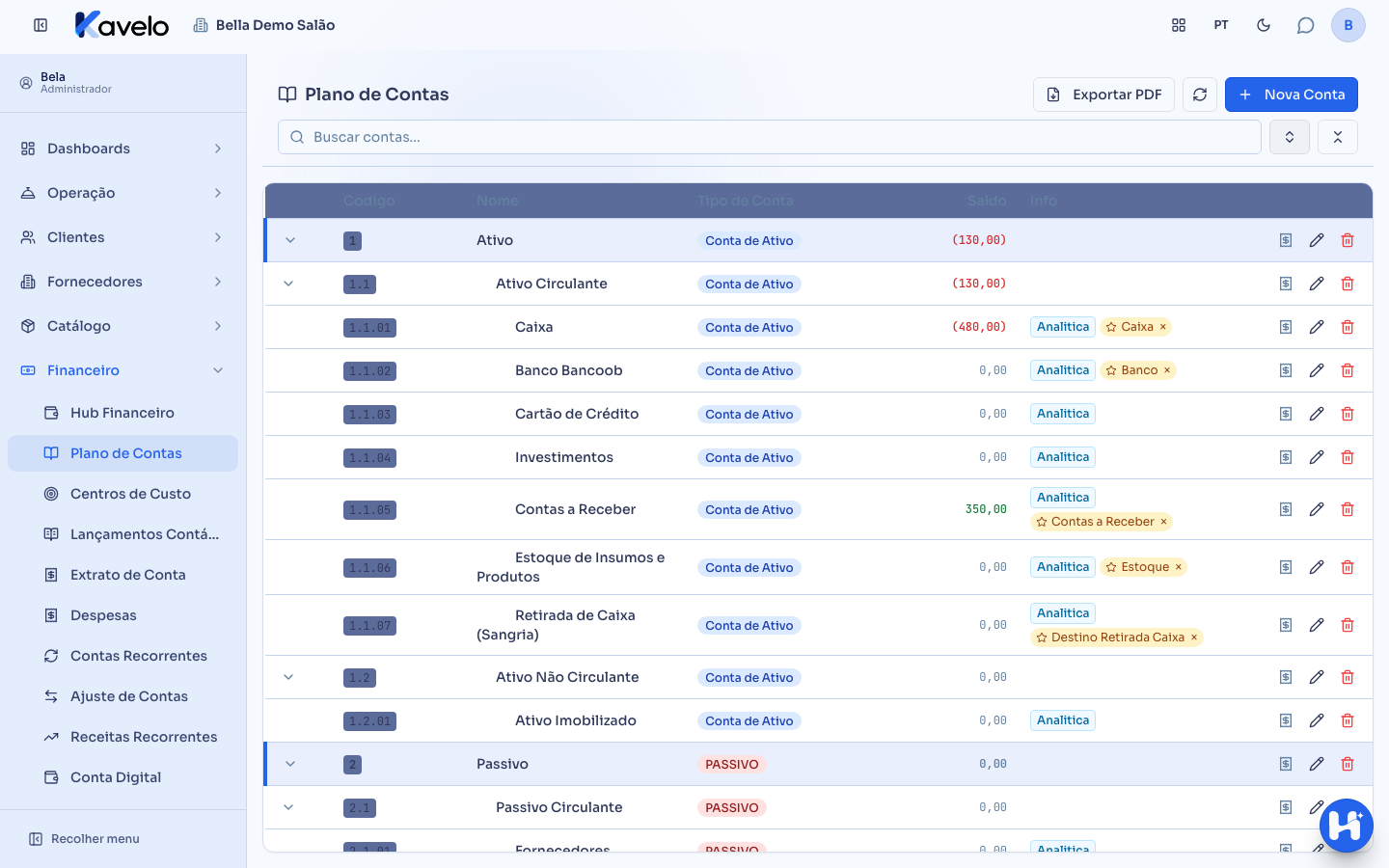Delete the Caixa account row
The height and width of the screenshot is (868, 1389).
point(1348,327)
